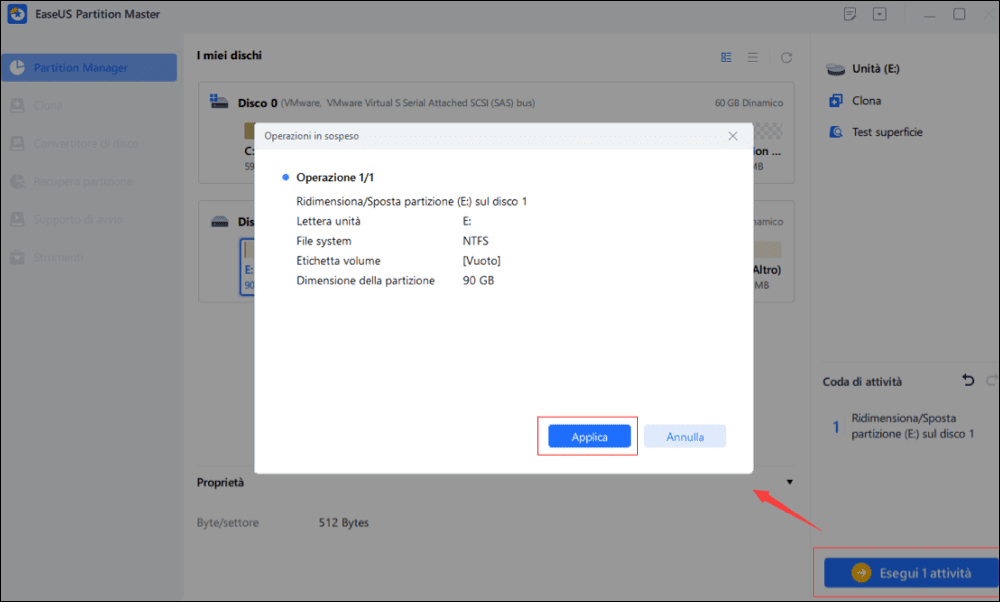This screenshot has width=1000, height=602.
Task: Open the title bar dropdown menu icon
Action: coord(879,14)
